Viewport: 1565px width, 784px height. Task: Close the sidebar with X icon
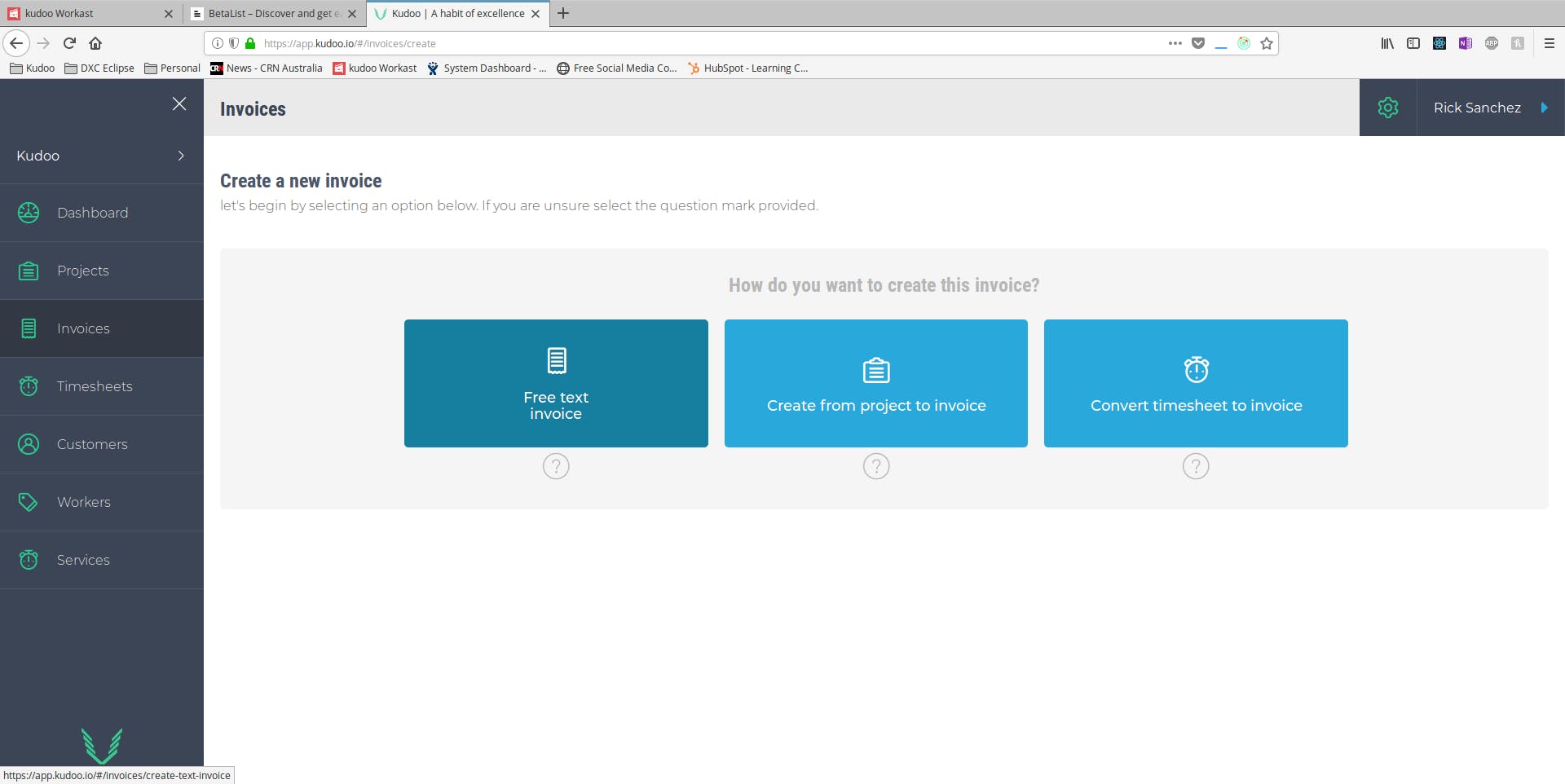point(179,104)
